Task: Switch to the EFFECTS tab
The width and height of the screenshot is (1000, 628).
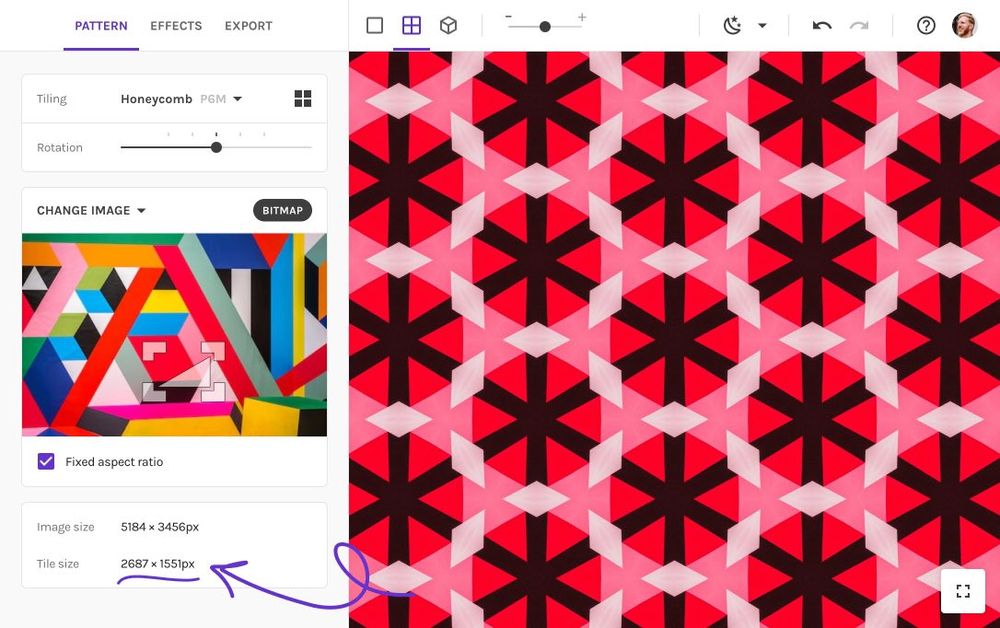Action: pyautogui.click(x=175, y=26)
